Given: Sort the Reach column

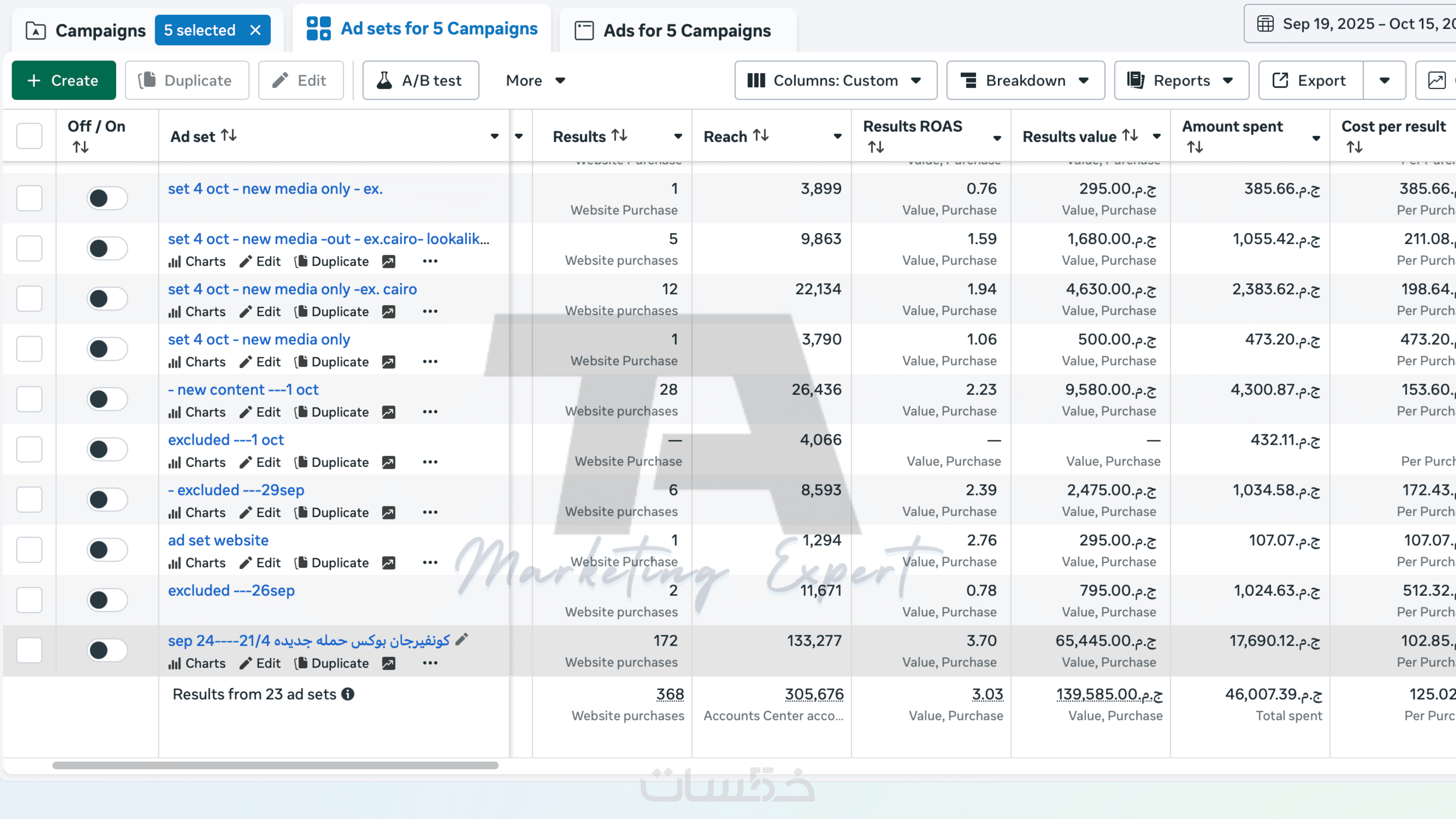Looking at the screenshot, I should pyautogui.click(x=761, y=136).
